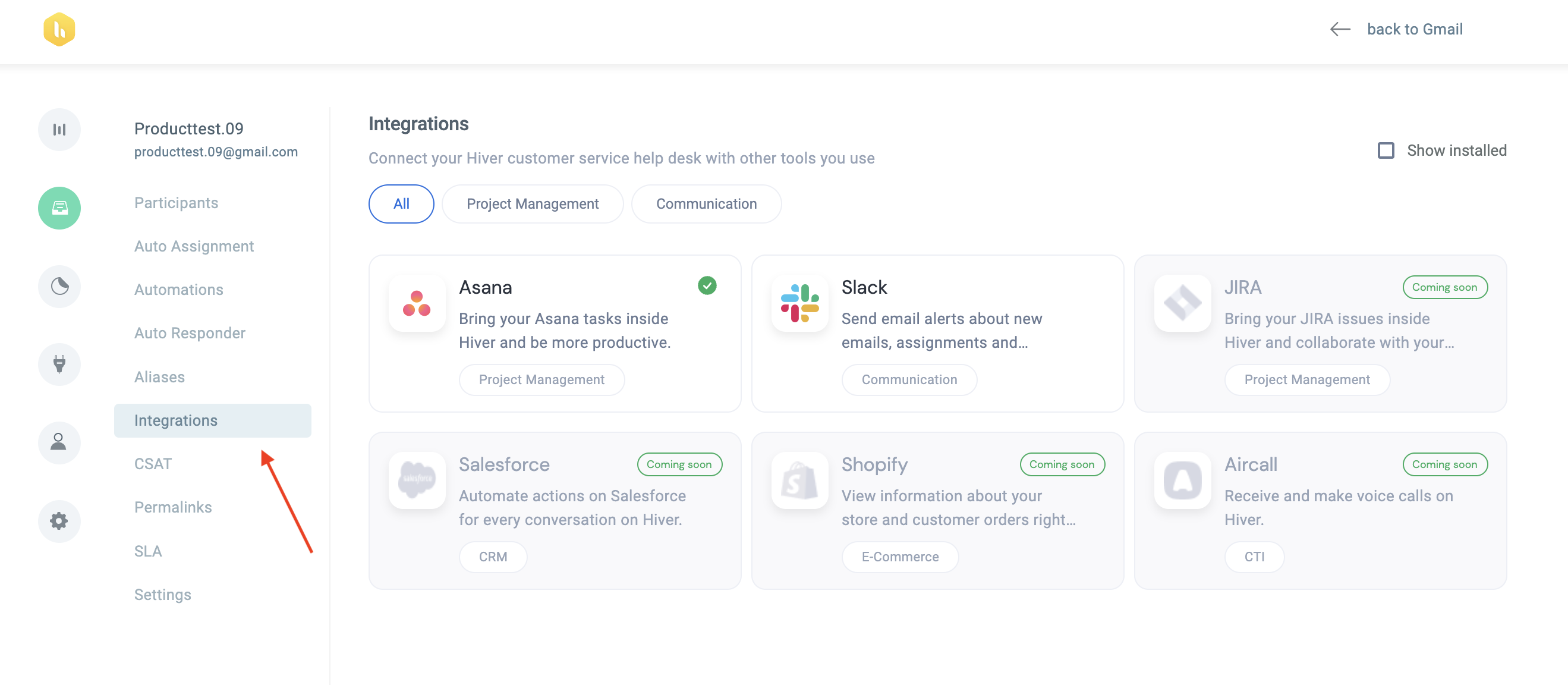
Task: Open the gear settings sidebar icon
Action: point(59,521)
